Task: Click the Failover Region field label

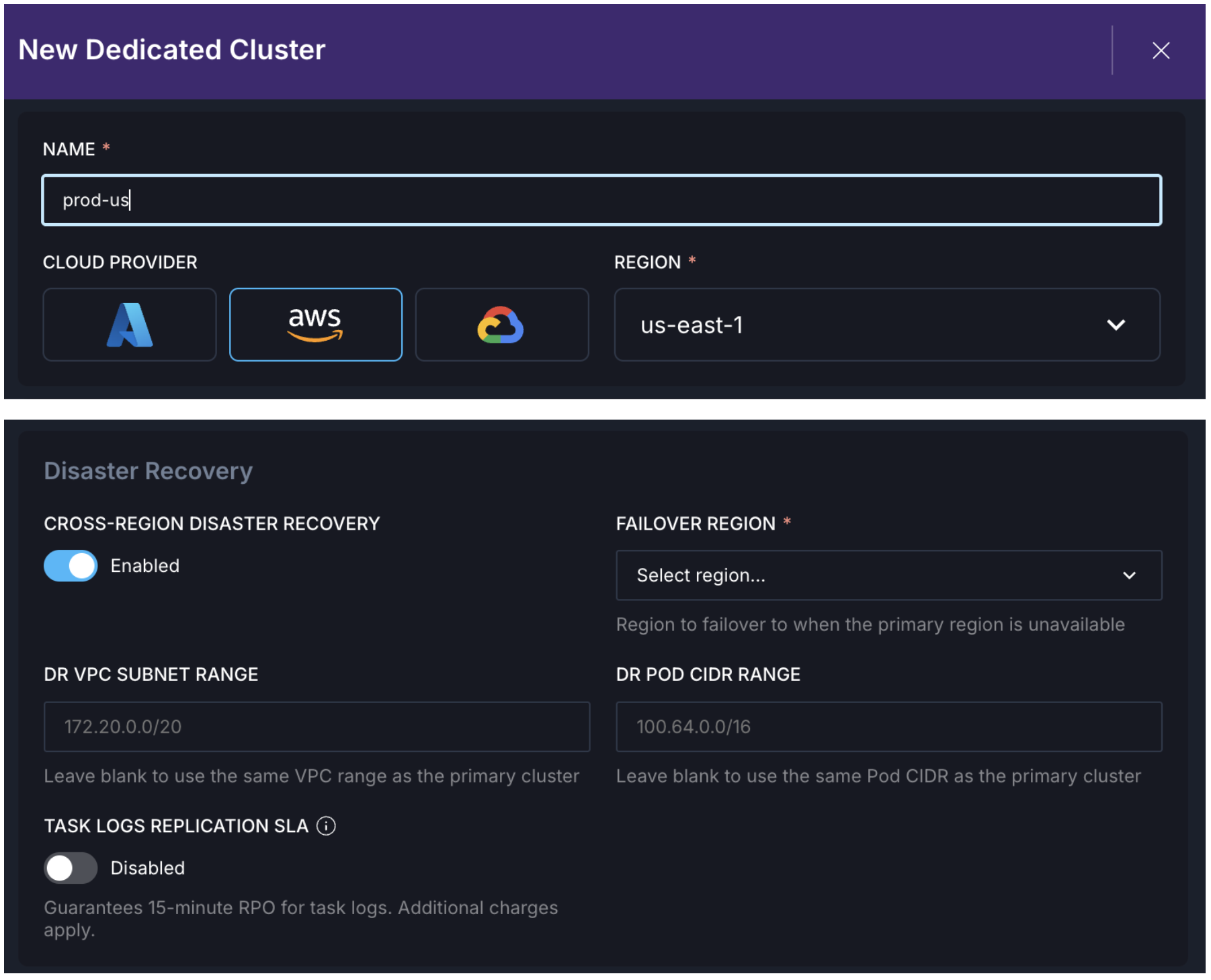Action: coord(696,524)
